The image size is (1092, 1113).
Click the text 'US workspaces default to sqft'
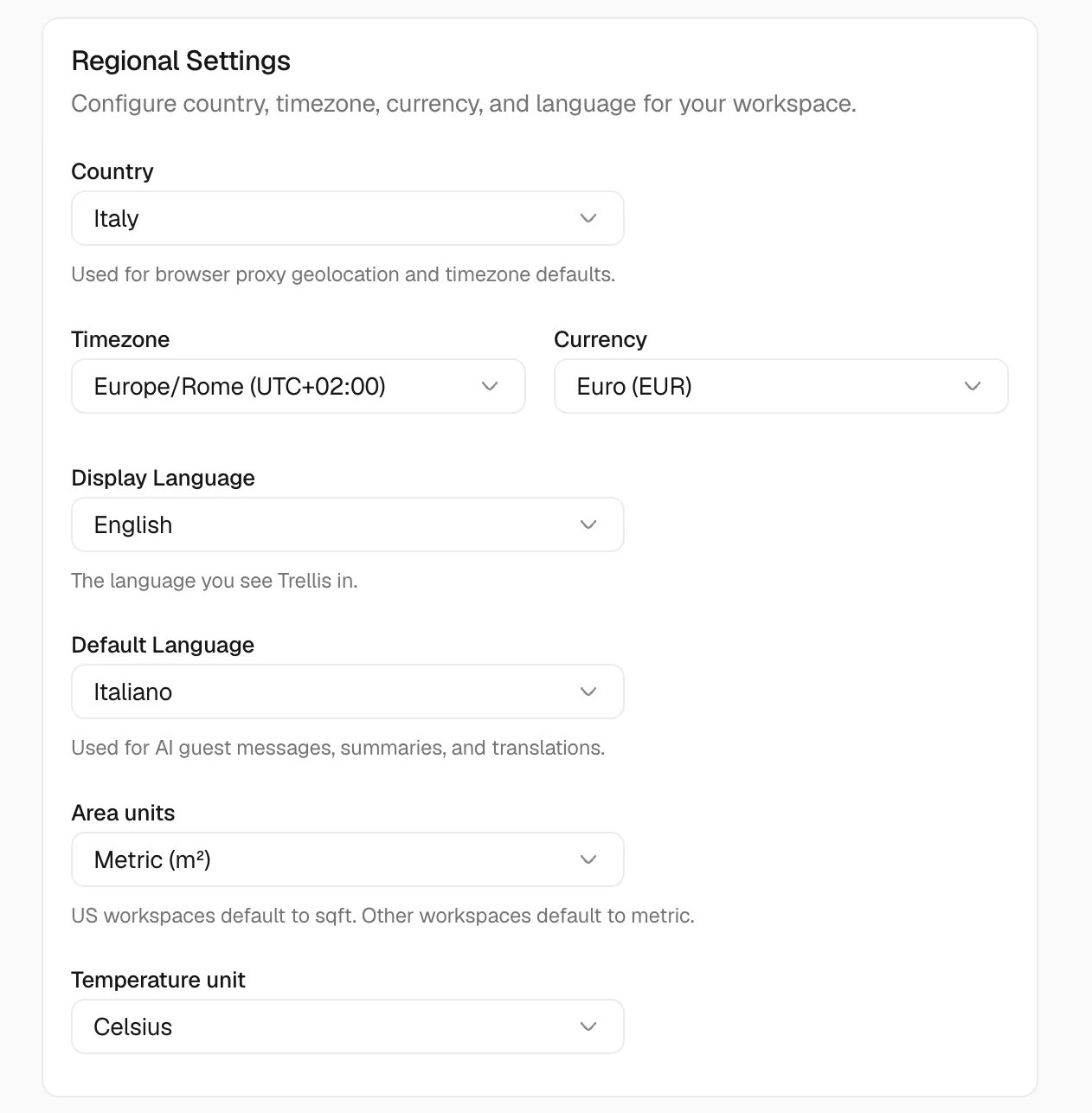[x=214, y=916]
